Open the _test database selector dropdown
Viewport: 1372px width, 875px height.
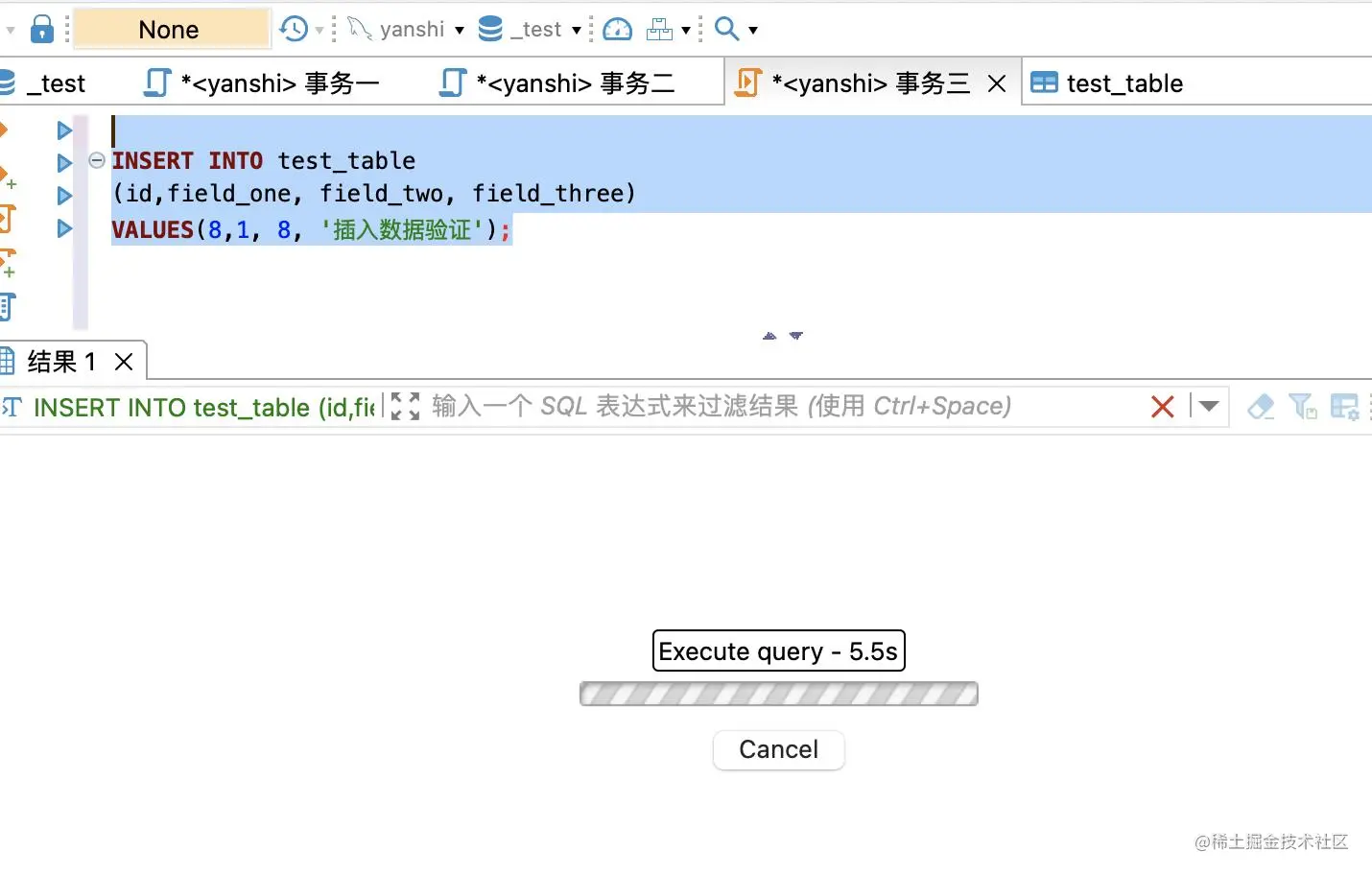click(x=577, y=30)
